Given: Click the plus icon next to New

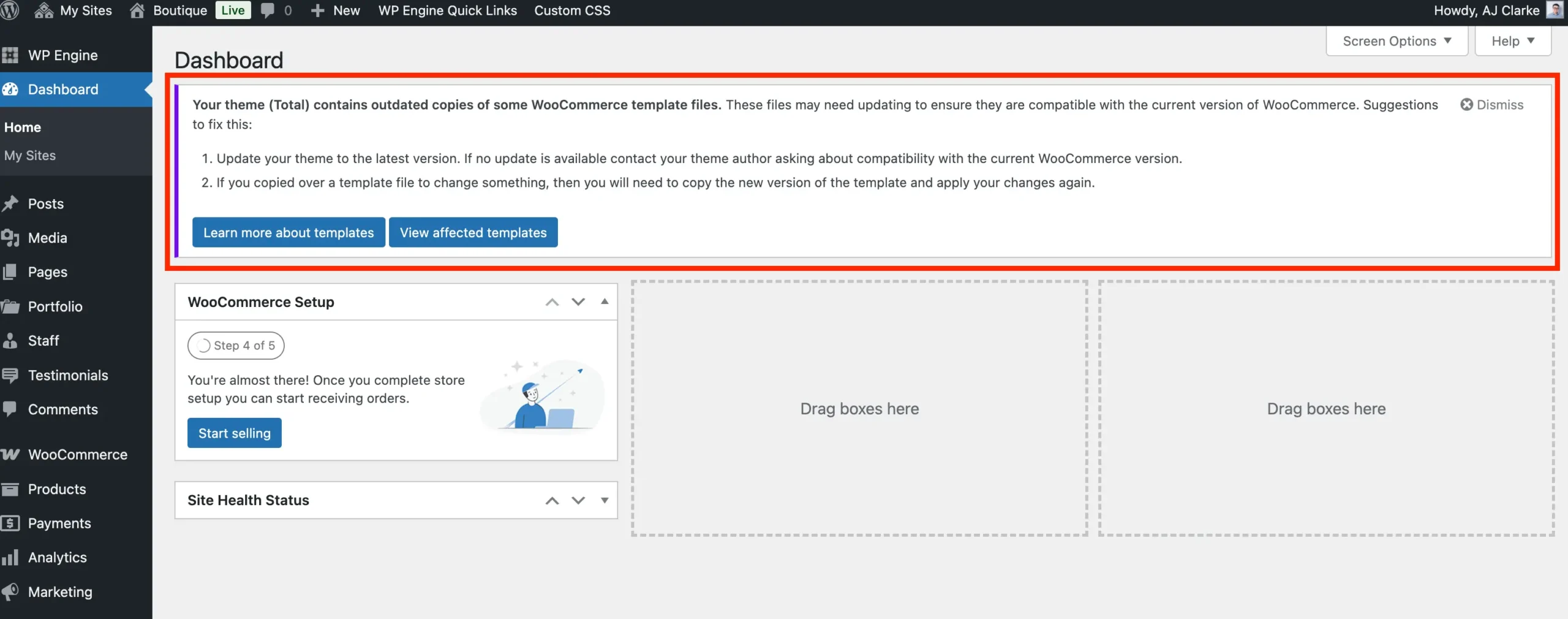Looking at the screenshot, I should coord(317,10).
